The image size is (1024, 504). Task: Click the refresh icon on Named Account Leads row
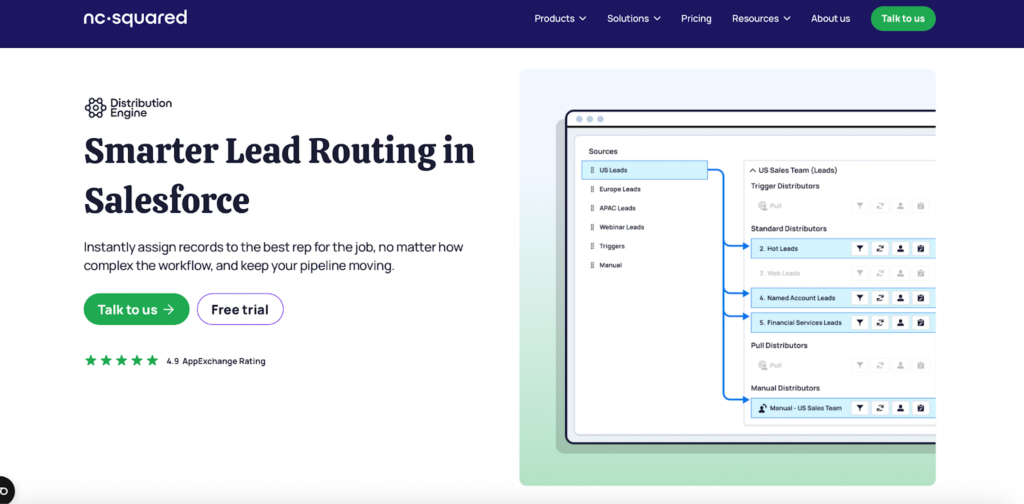(x=880, y=297)
